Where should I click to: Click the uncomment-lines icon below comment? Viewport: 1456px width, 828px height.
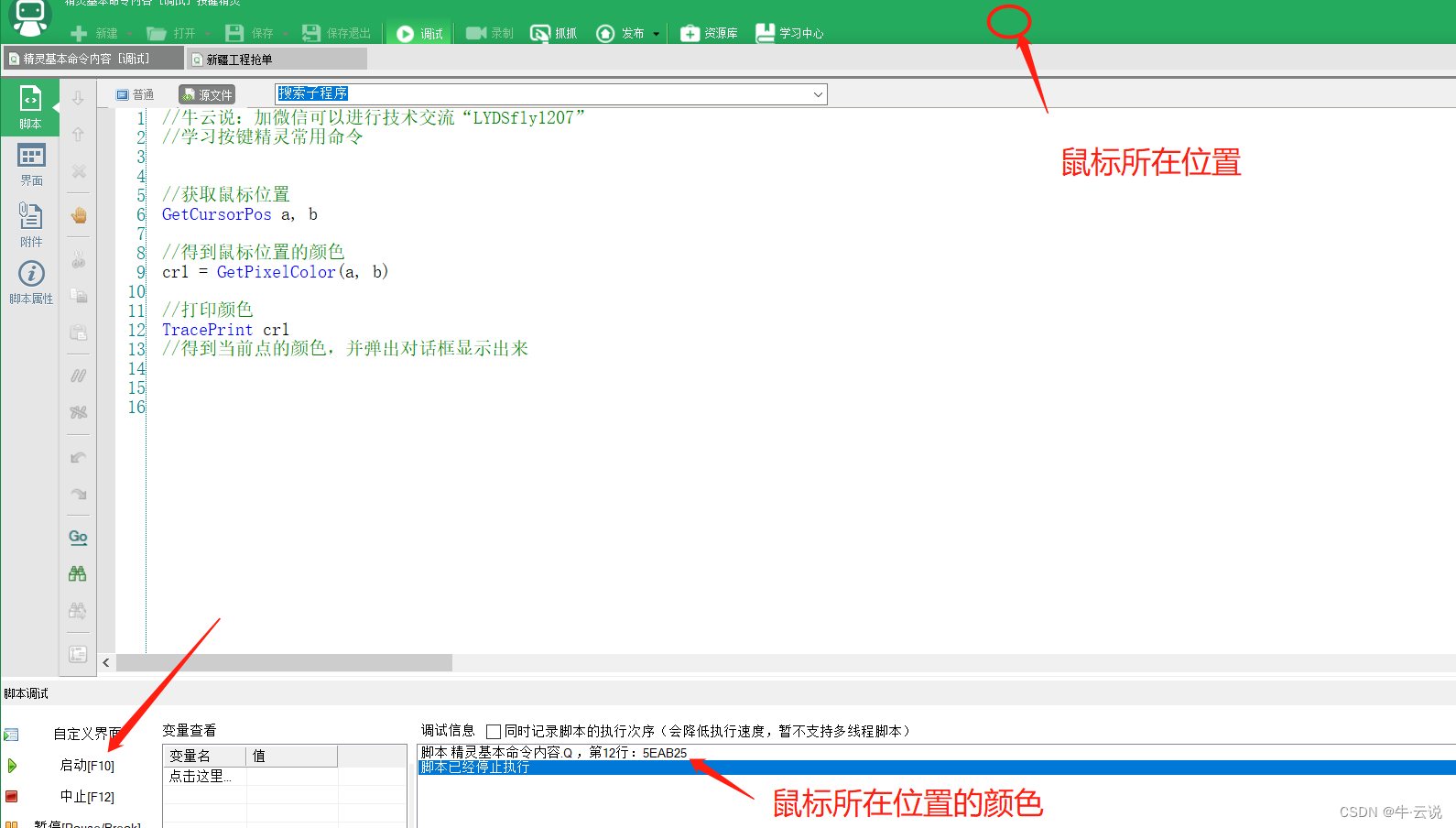pos(79,412)
